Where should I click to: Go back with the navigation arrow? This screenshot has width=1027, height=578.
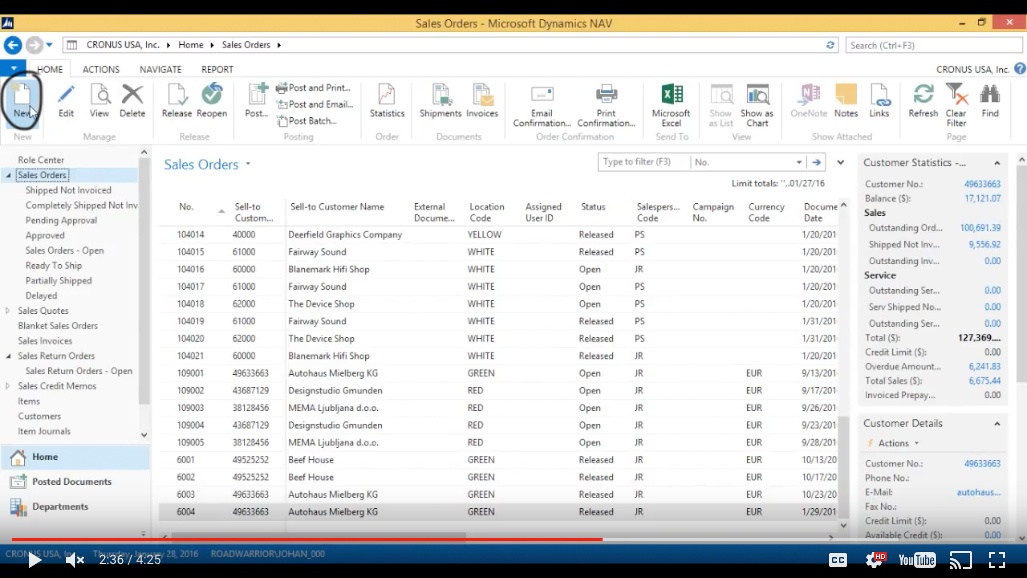click(x=12, y=45)
